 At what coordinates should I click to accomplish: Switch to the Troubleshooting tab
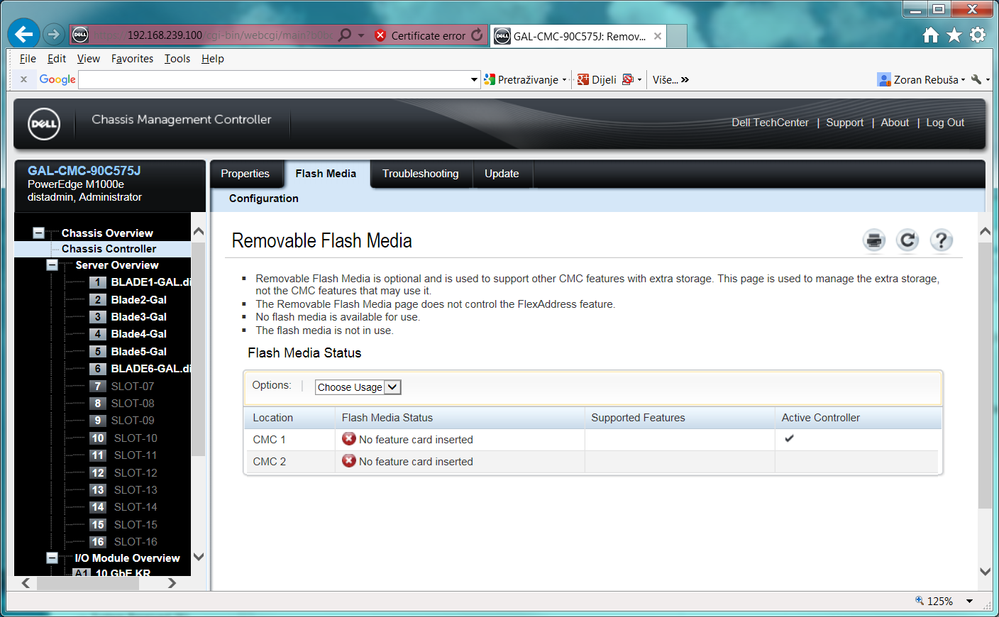(x=420, y=173)
